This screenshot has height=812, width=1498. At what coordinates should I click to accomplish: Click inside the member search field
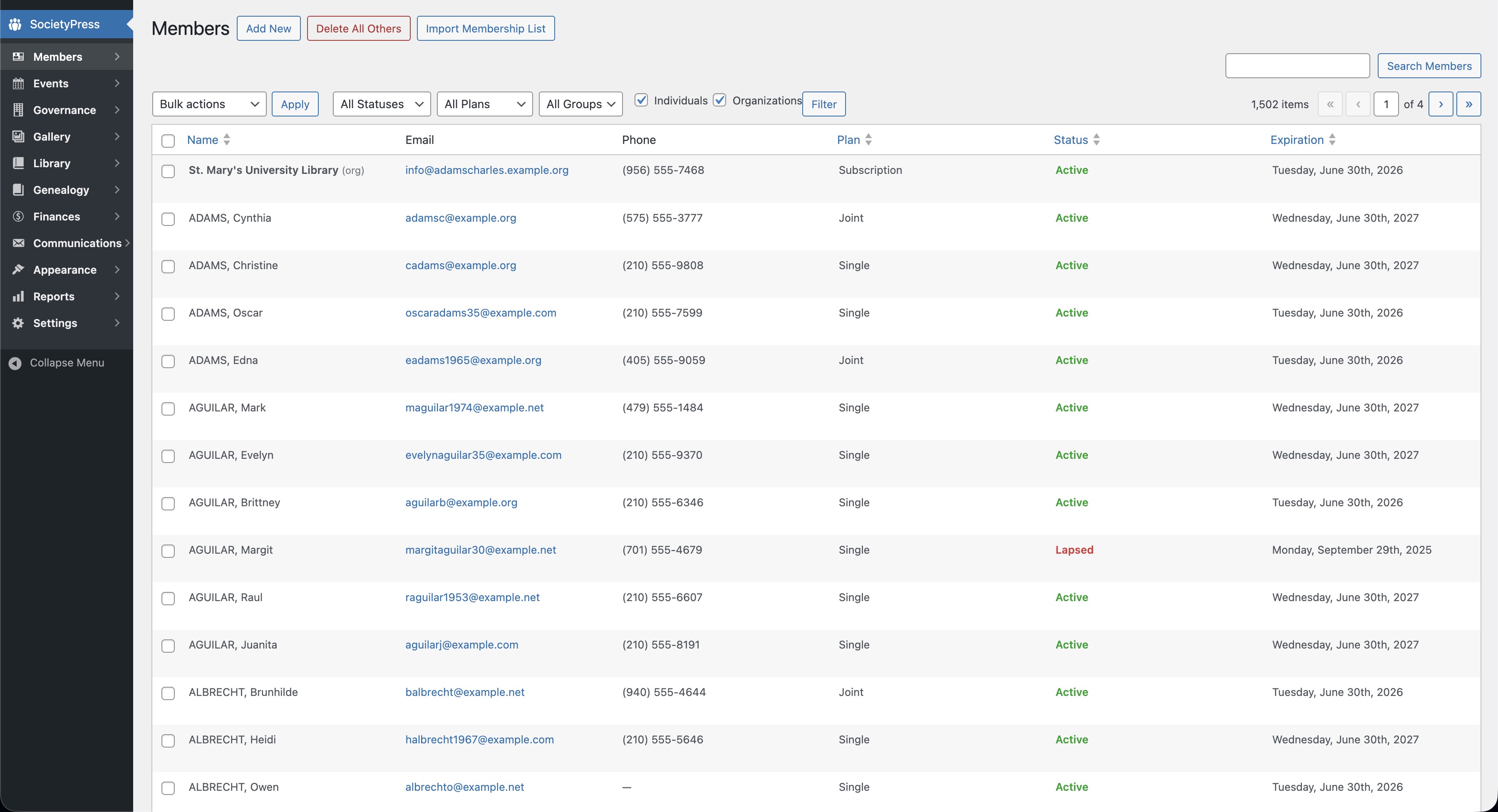(1297, 66)
